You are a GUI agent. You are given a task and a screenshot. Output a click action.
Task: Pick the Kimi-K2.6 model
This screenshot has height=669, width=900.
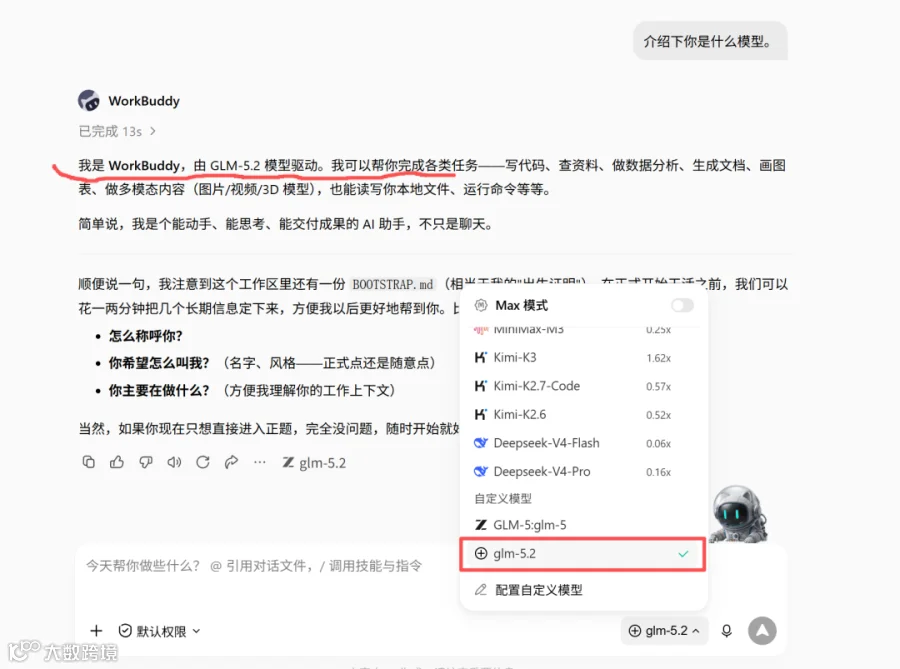click(x=583, y=414)
